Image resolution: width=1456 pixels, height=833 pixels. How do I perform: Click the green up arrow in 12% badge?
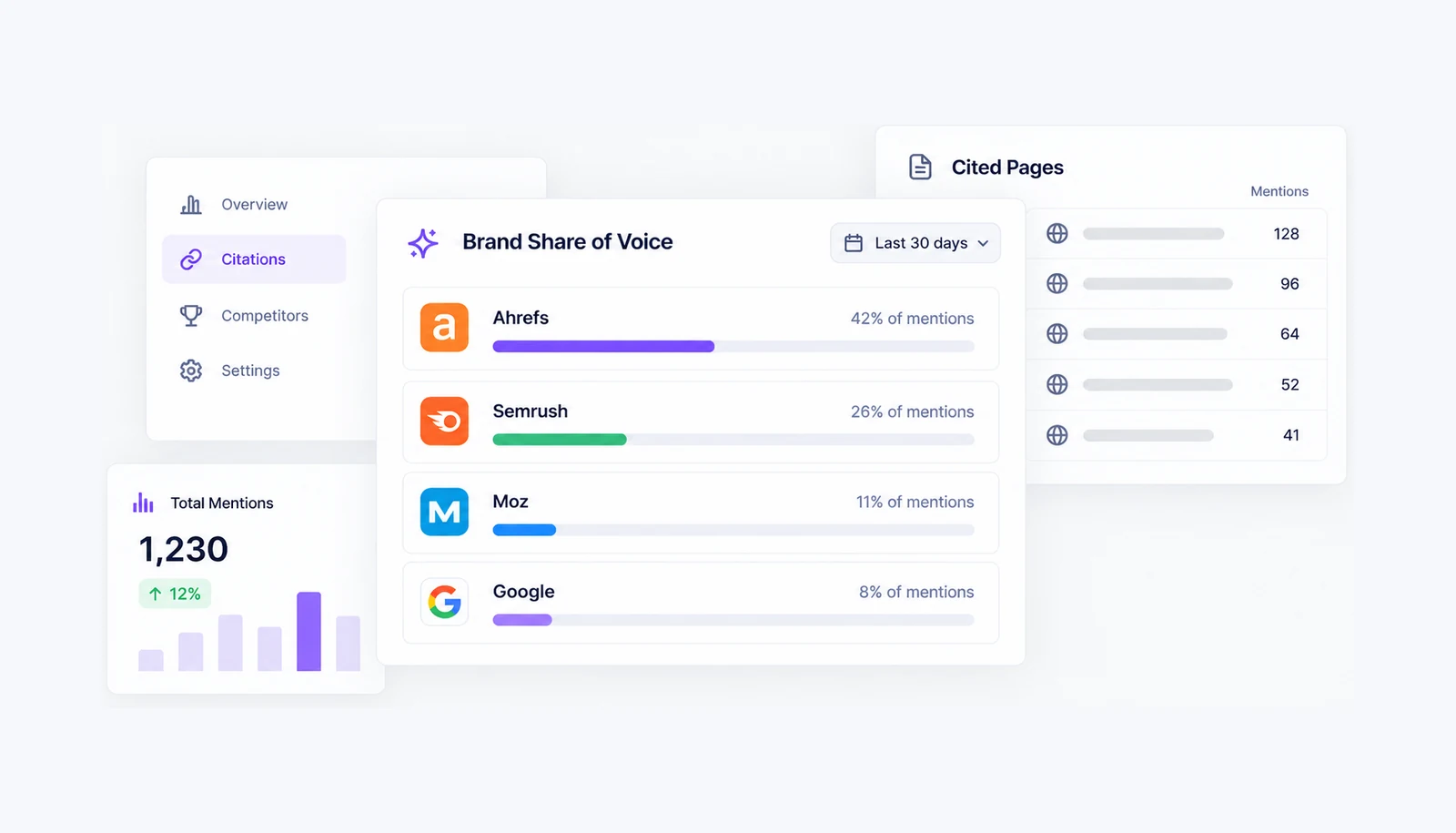click(x=156, y=594)
